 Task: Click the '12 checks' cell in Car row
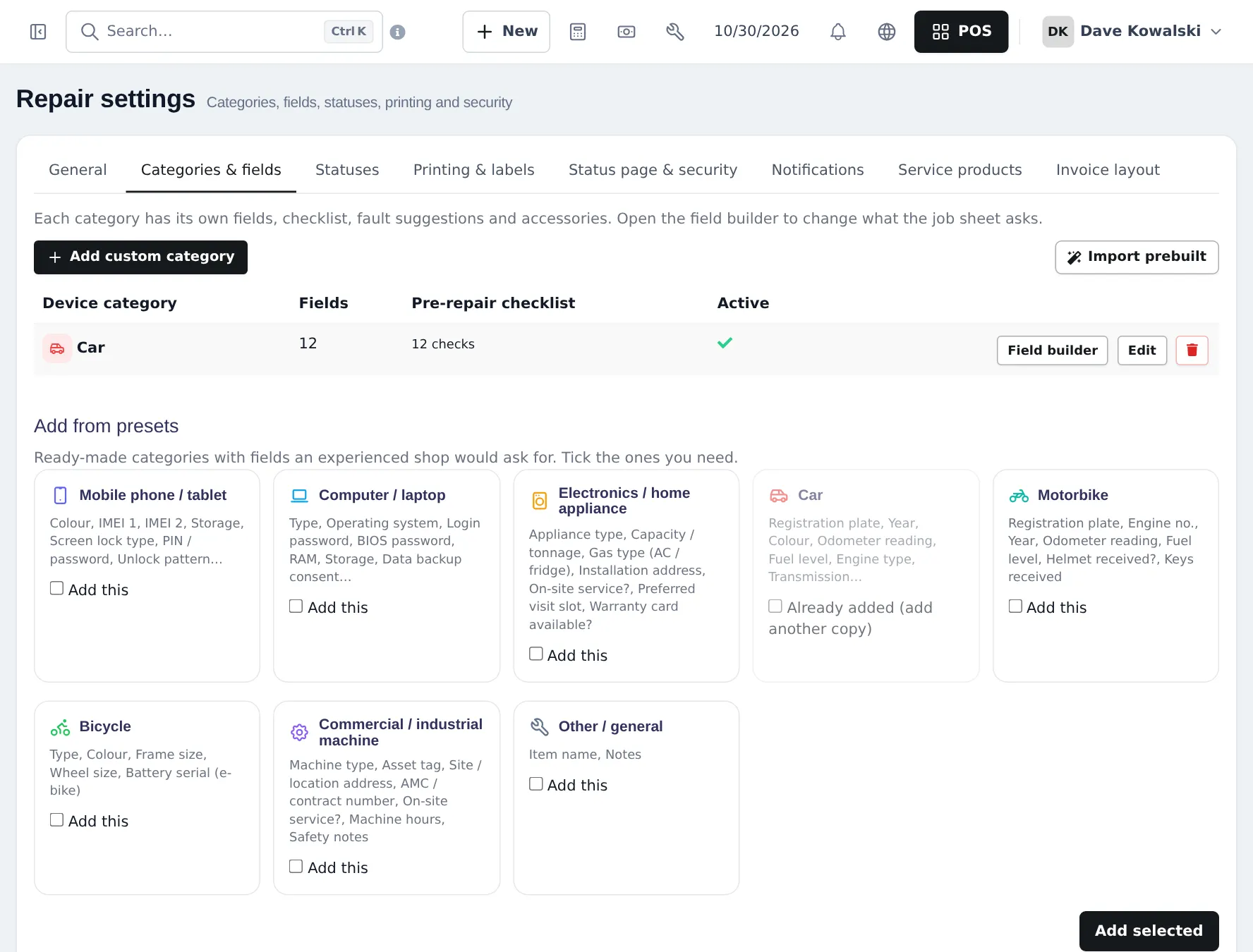tap(443, 344)
